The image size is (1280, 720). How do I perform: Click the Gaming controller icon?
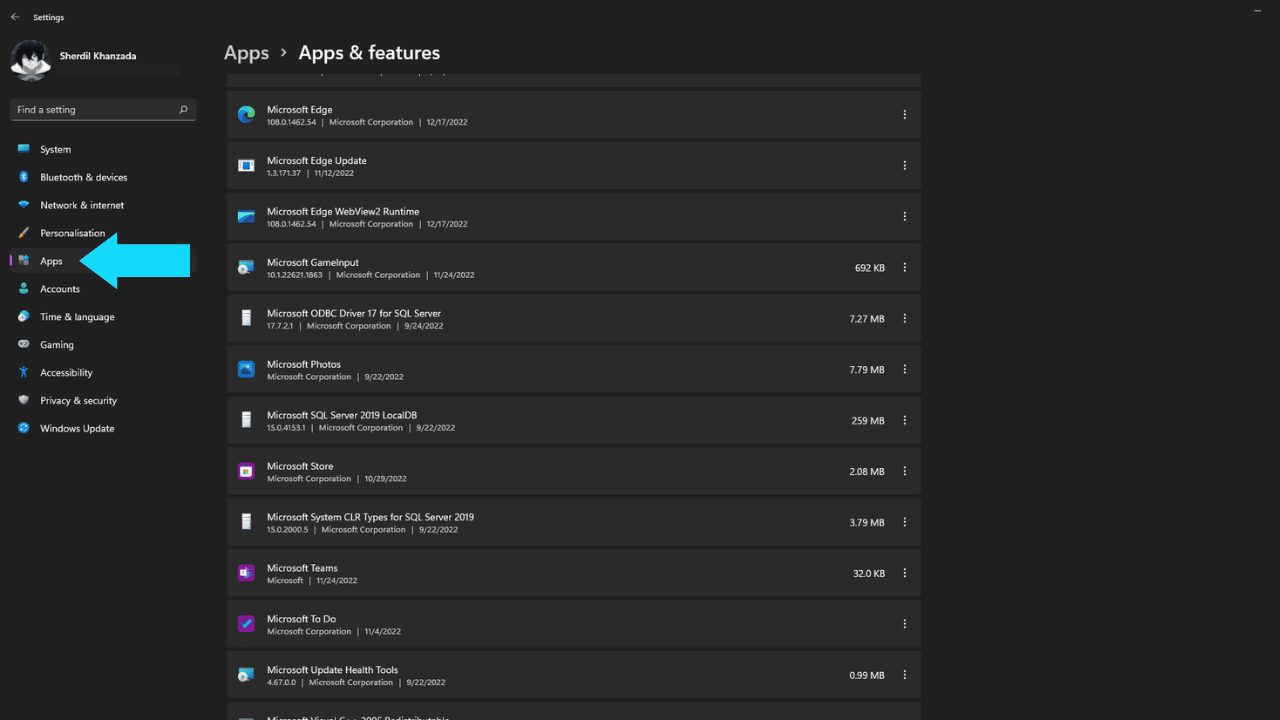(23, 345)
